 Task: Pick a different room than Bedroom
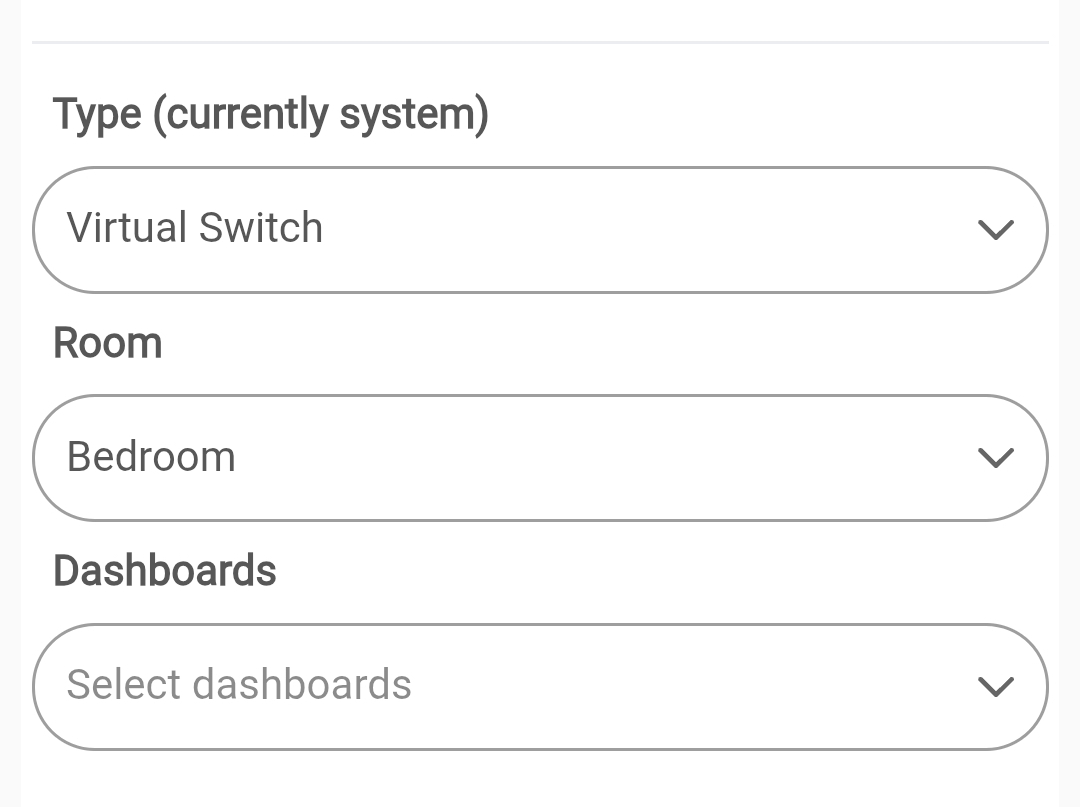click(540, 458)
